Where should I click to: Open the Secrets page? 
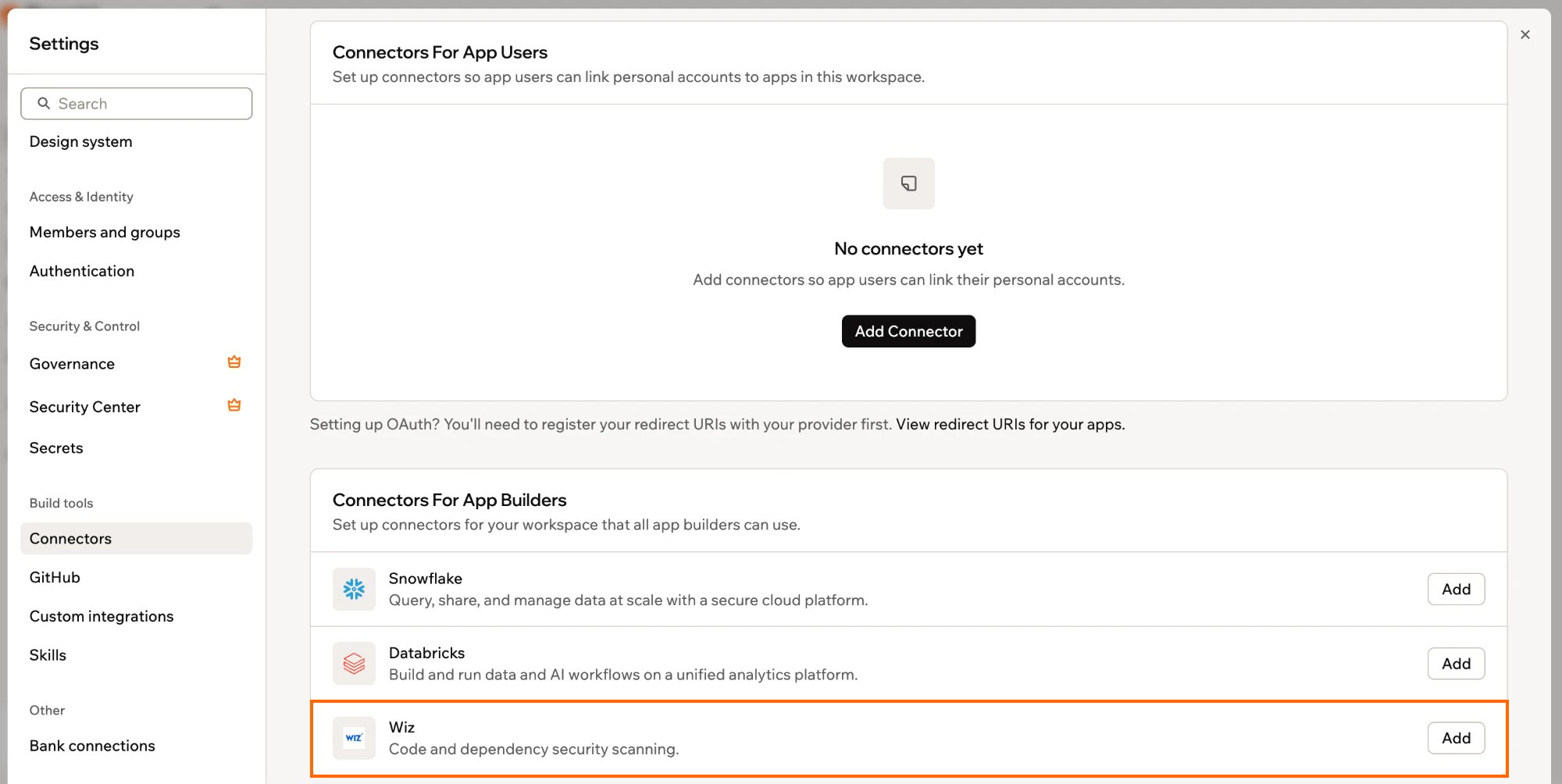56,447
